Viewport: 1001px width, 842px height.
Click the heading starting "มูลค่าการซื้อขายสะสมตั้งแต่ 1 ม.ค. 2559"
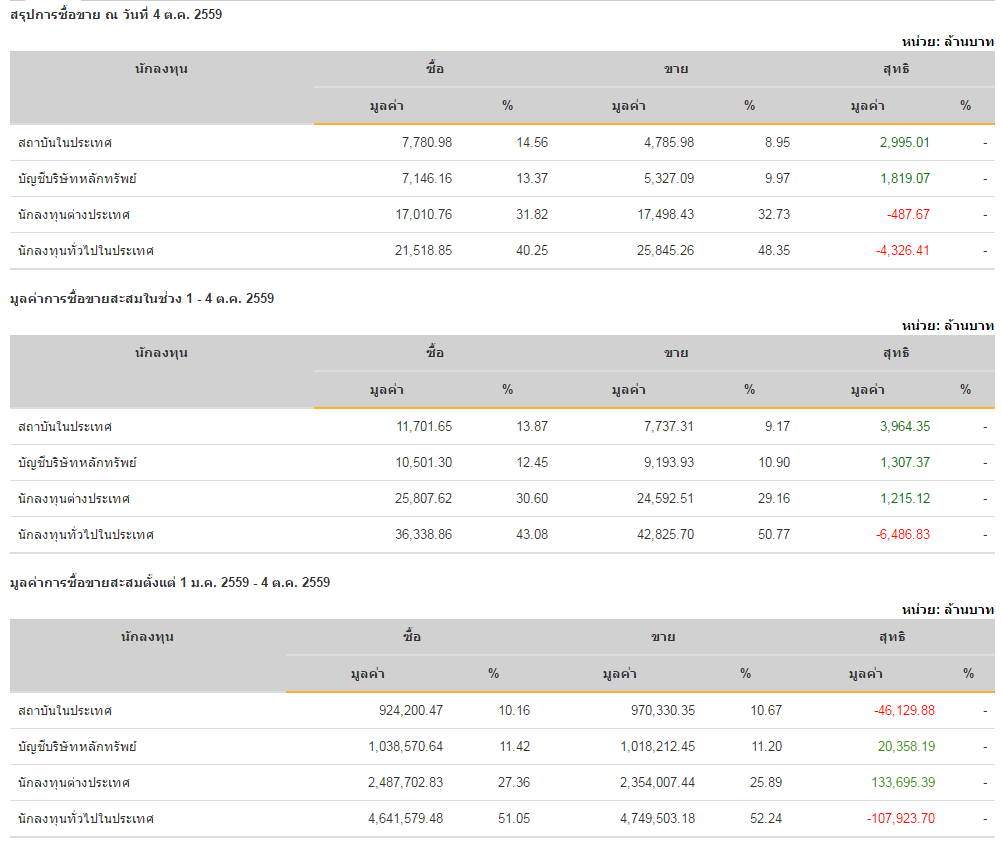tap(170, 582)
